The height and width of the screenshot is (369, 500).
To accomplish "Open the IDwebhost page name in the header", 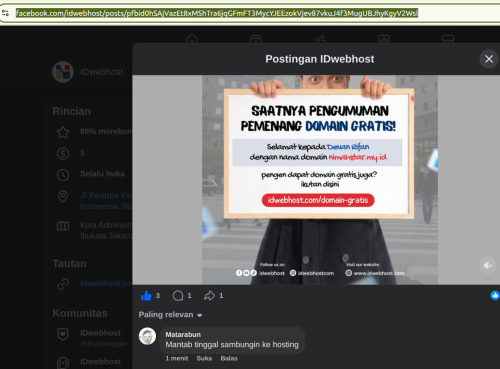I will 102,72.
